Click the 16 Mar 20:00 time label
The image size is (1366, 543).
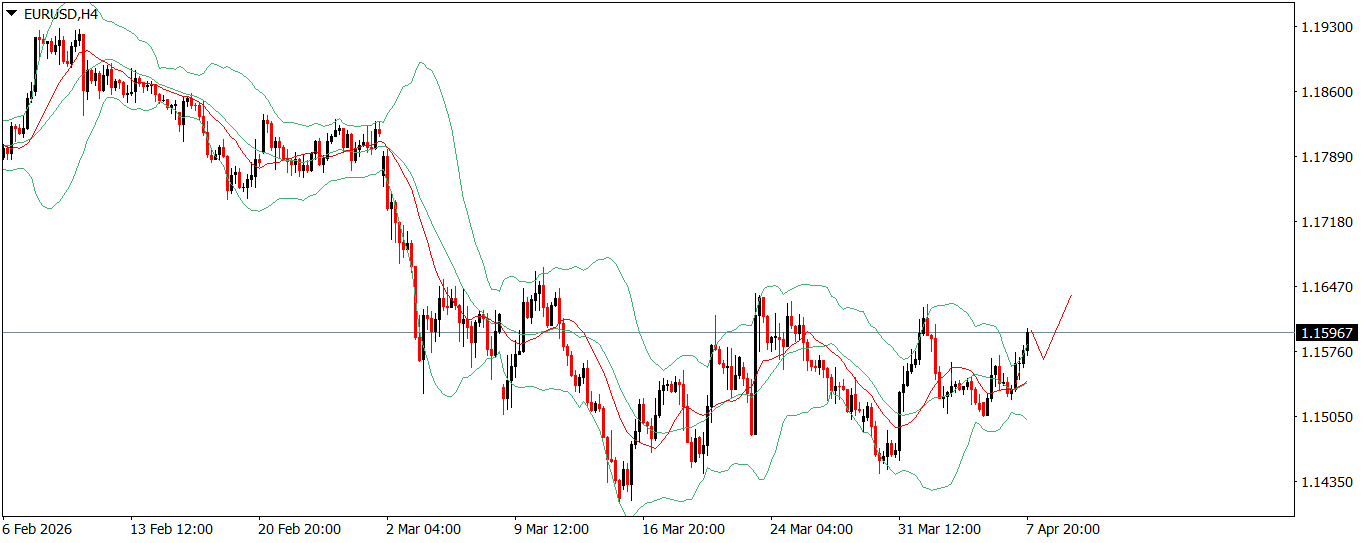684,529
